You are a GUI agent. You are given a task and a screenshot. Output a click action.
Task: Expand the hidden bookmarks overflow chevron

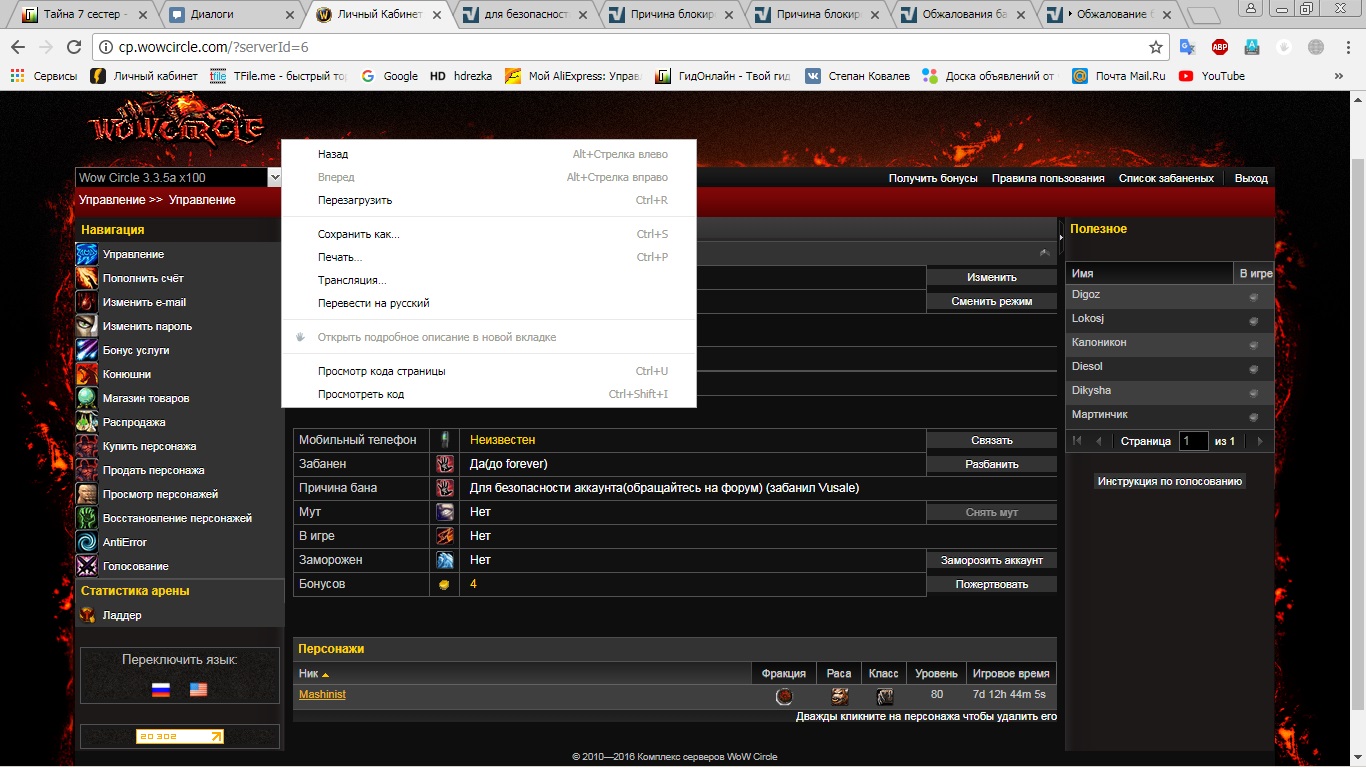click(x=1339, y=76)
